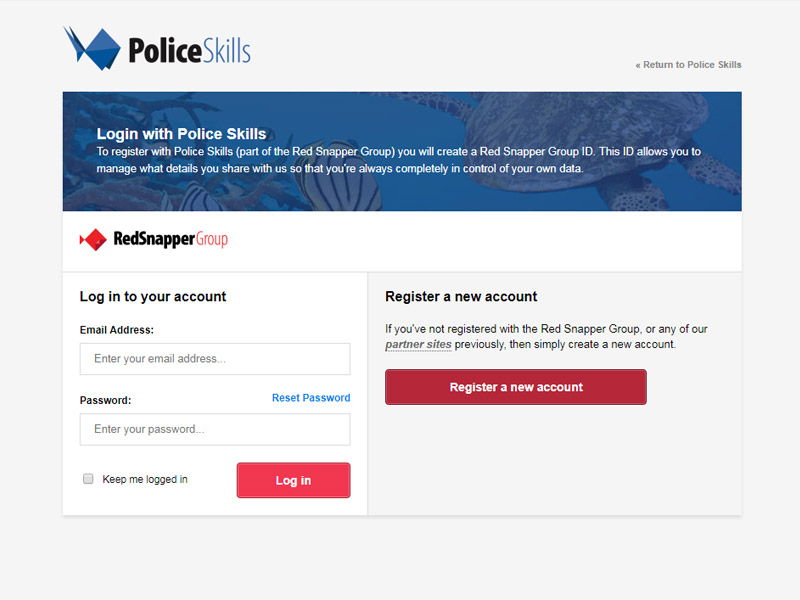The width and height of the screenshot is (800, 600).
Task: Click the 'Email Address:' field label
Action: [x=117, y=330]
